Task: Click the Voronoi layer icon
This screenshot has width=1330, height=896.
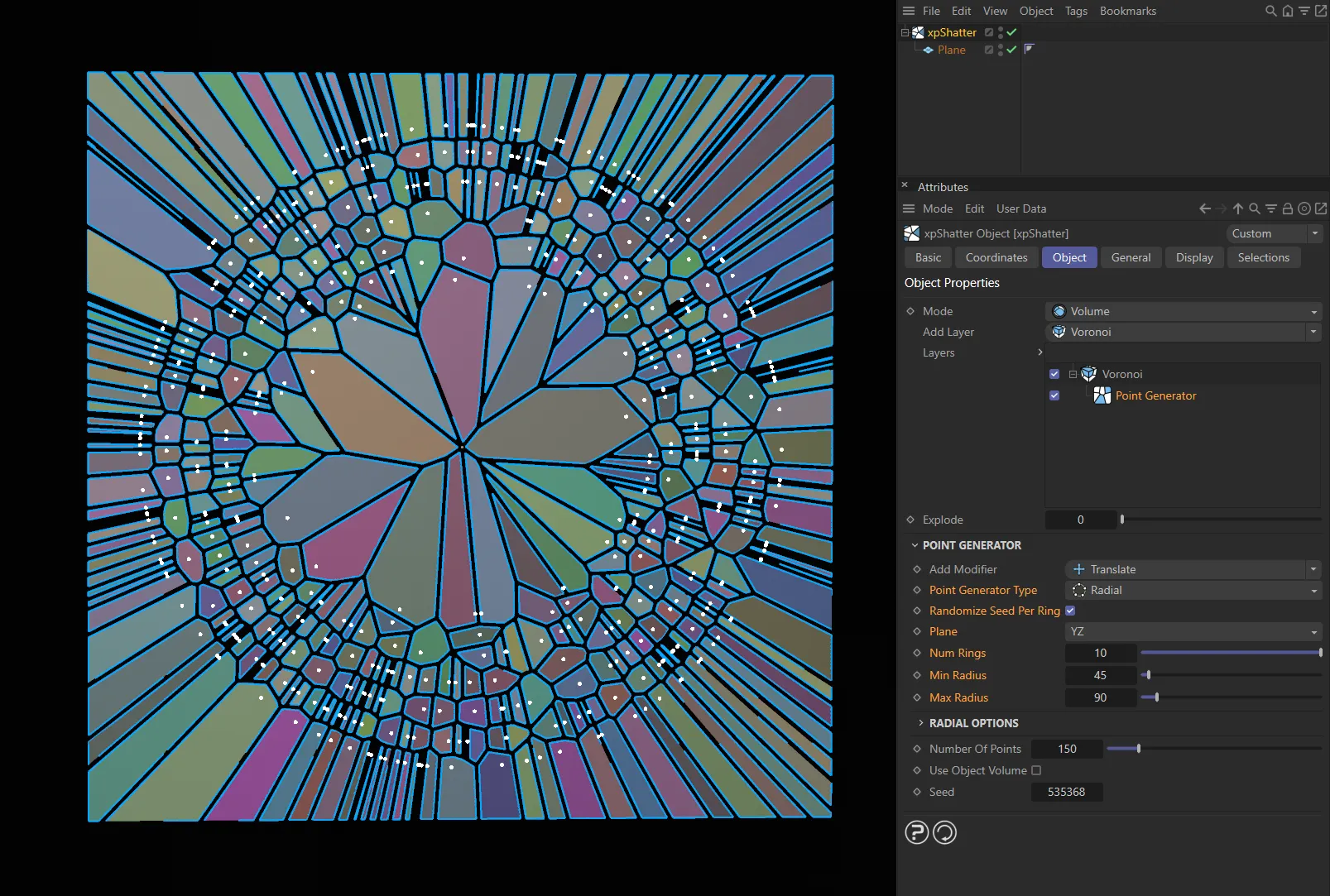Action: (x=1090, y=374)
